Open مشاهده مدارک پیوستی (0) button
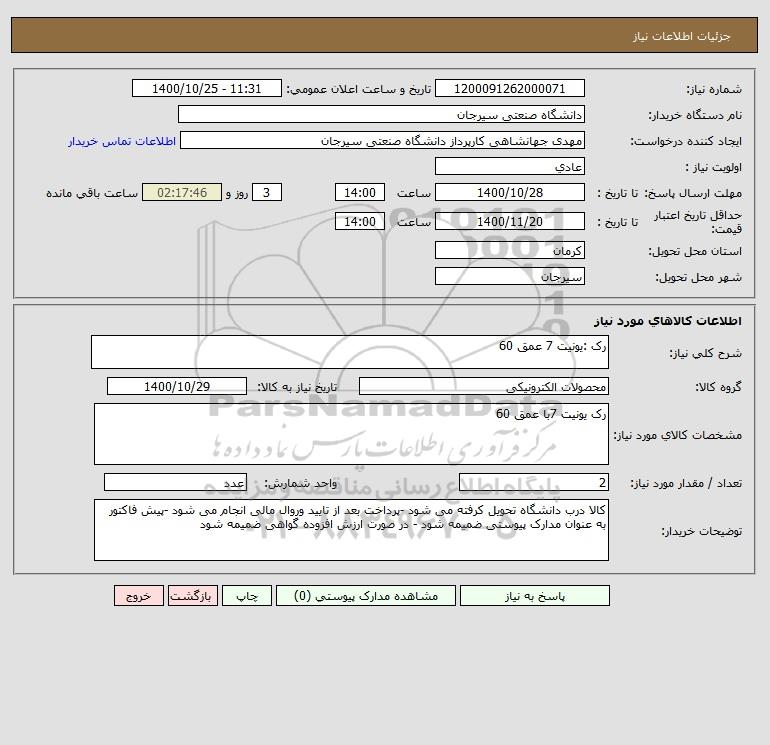The height and width of the screenshot is (745, 770). 366,596
